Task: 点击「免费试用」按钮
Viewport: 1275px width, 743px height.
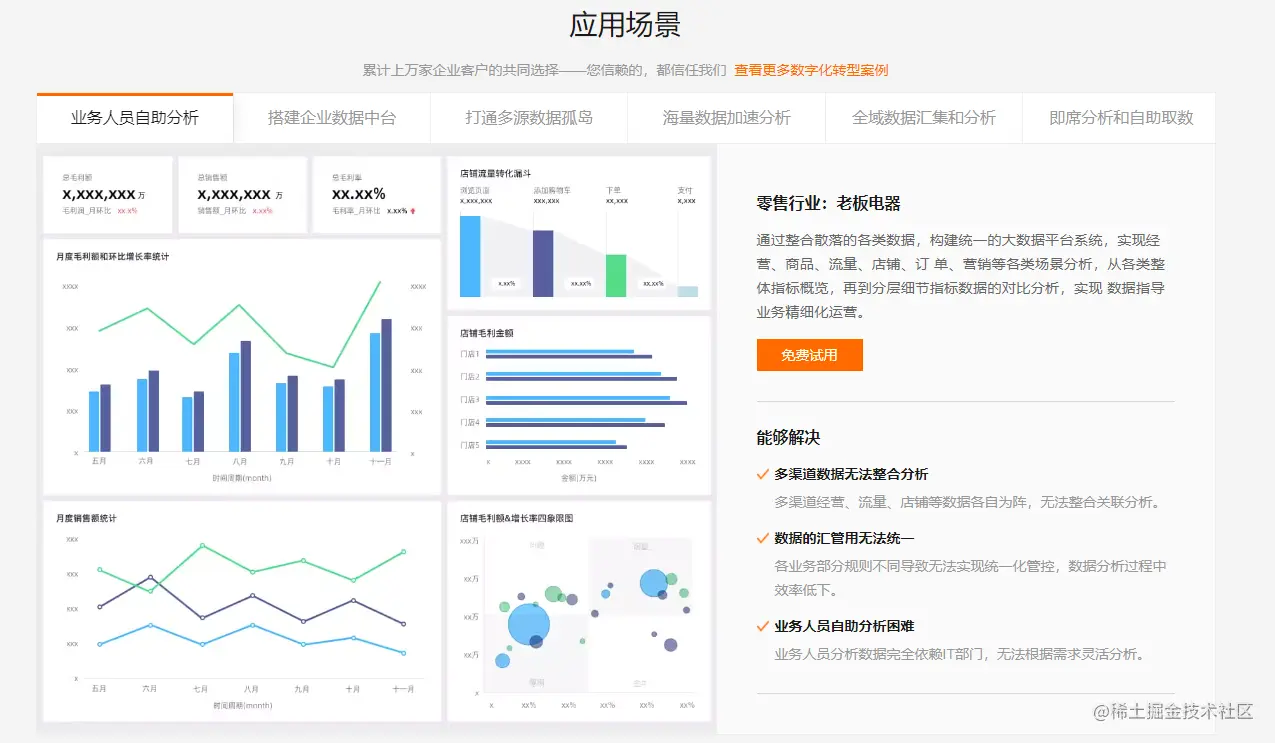Action: [809, 355]
